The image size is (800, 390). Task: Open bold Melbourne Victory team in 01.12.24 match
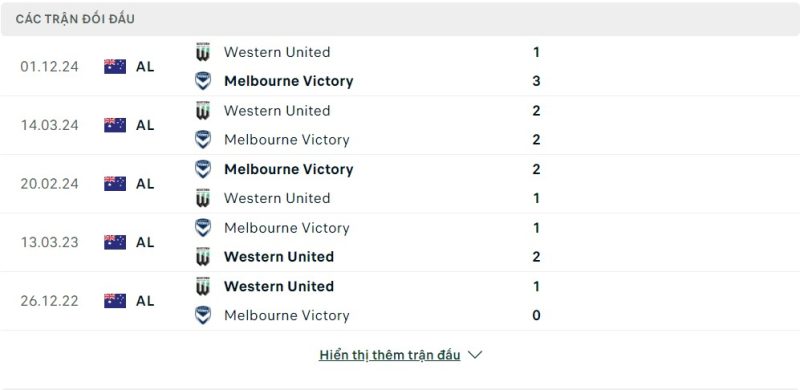[x=289, y=81]
